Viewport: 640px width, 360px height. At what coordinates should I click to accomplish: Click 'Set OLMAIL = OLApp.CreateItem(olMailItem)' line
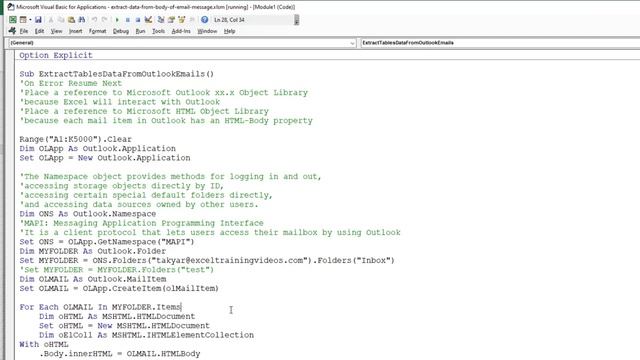pyautogui.click(x=119, y=289)
